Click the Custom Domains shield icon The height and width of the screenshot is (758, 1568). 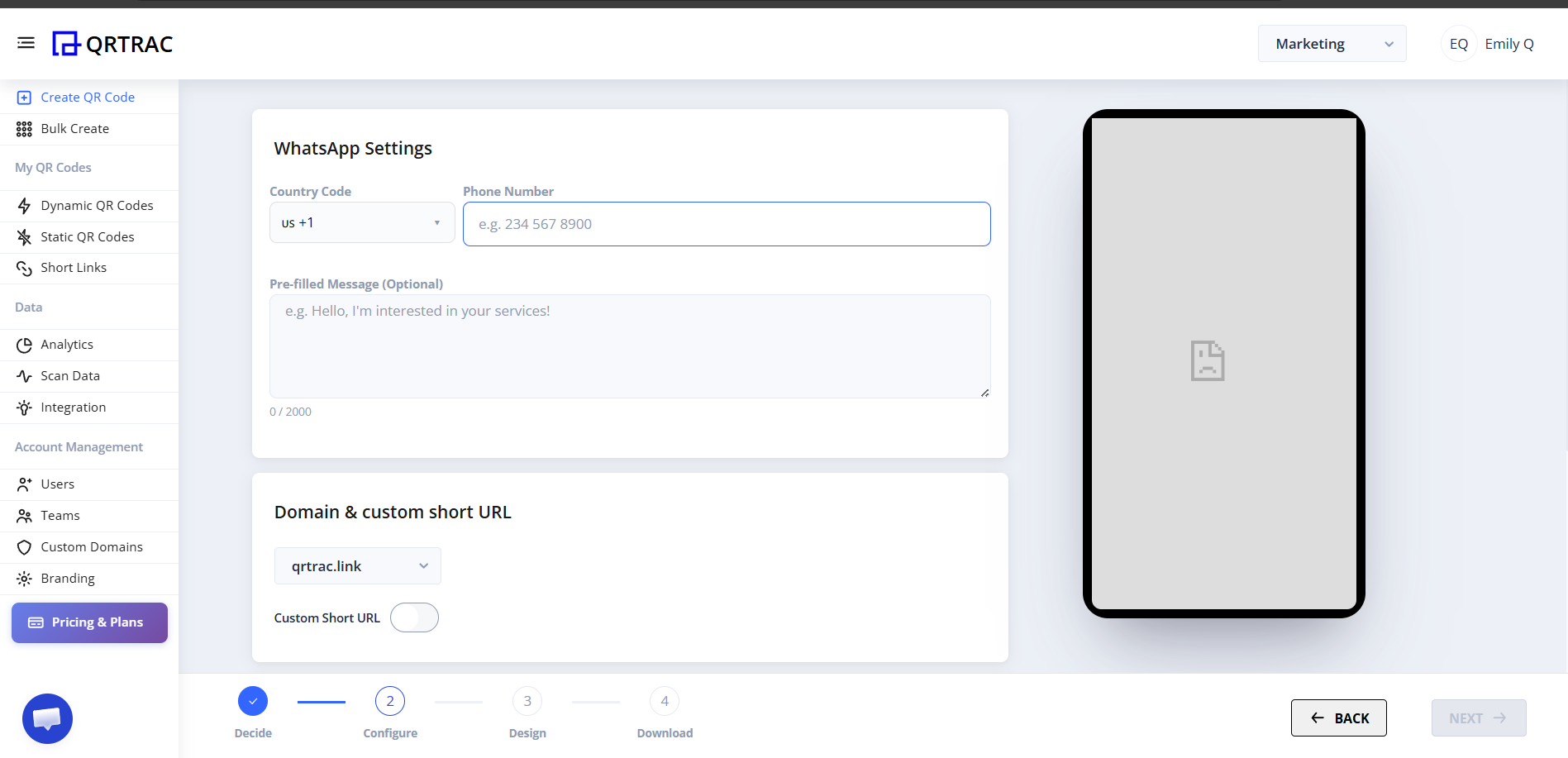pyautogui.click(x=24, y=547)
